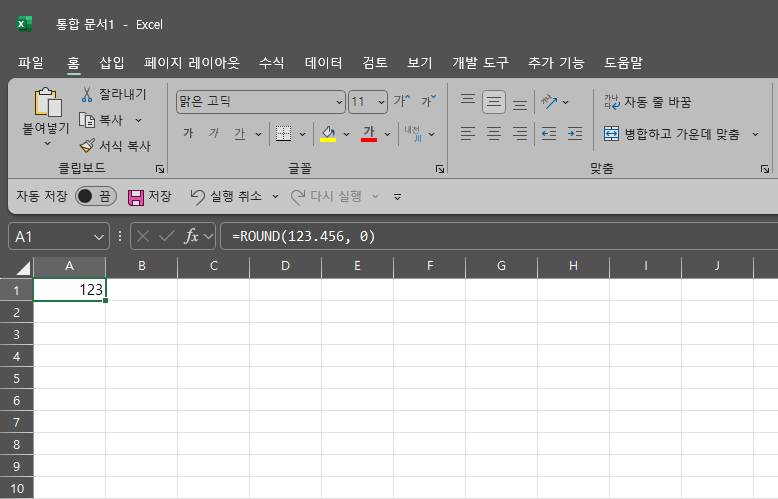Click the text orientation icon
This screenshot has width=778, height=499.
(x=549, y=102)
